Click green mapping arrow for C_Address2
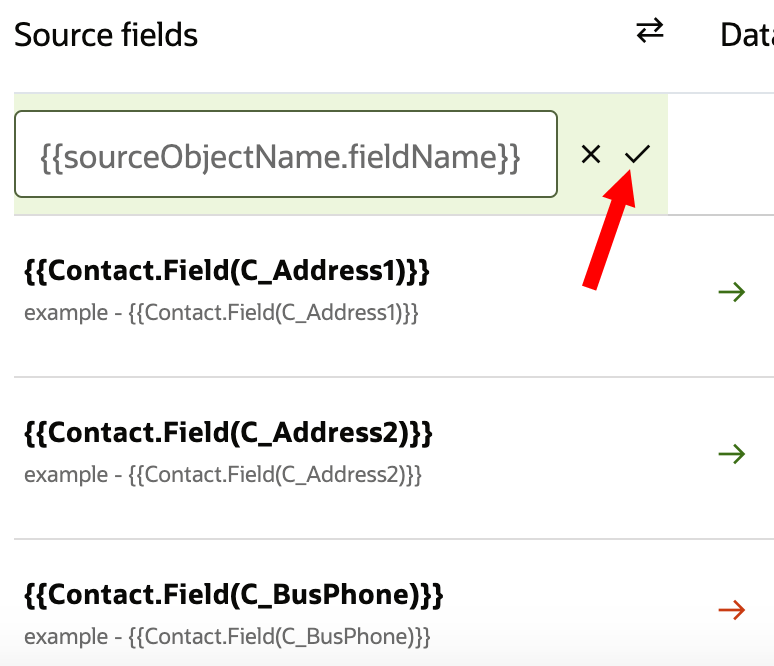 (x=733, y=454)
